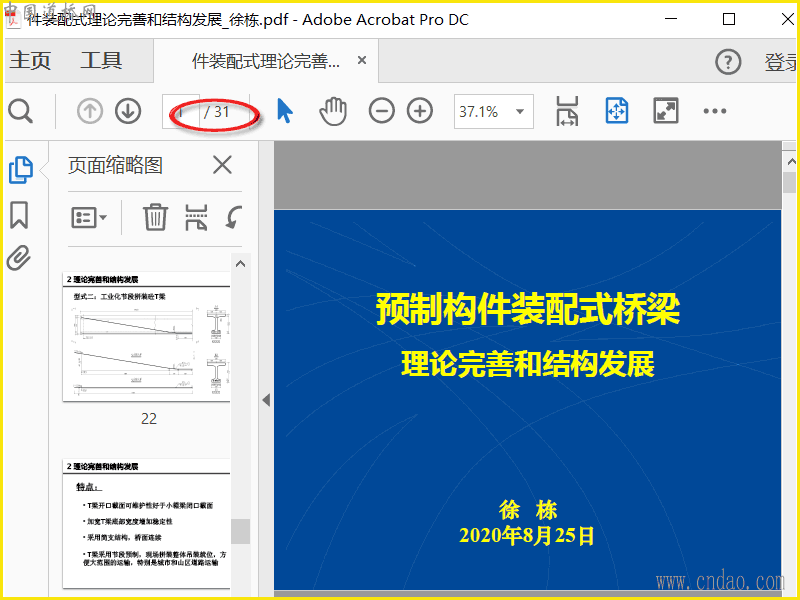800x600 pixels.
Task: Click the fit width scrolling icon
Action: (567, 111)
